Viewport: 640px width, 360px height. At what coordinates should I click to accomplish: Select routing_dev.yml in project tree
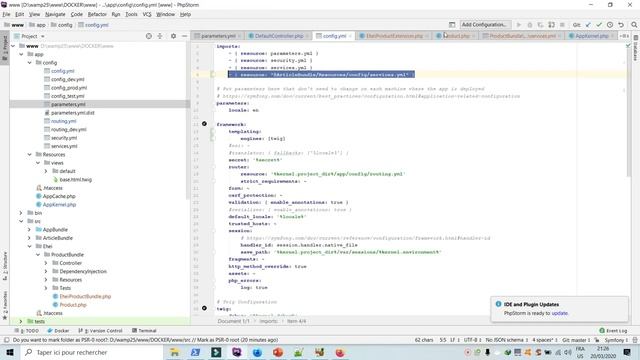point(69,129)
